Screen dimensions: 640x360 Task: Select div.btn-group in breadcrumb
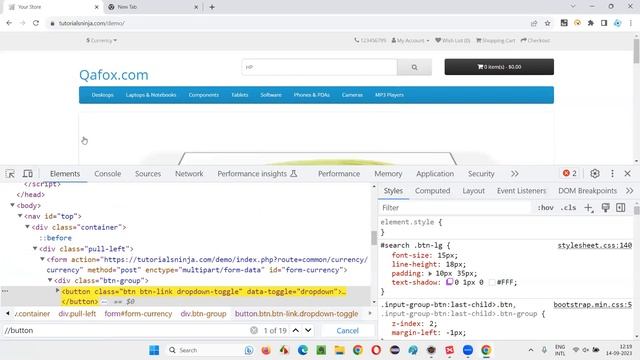tap(203, 313)
